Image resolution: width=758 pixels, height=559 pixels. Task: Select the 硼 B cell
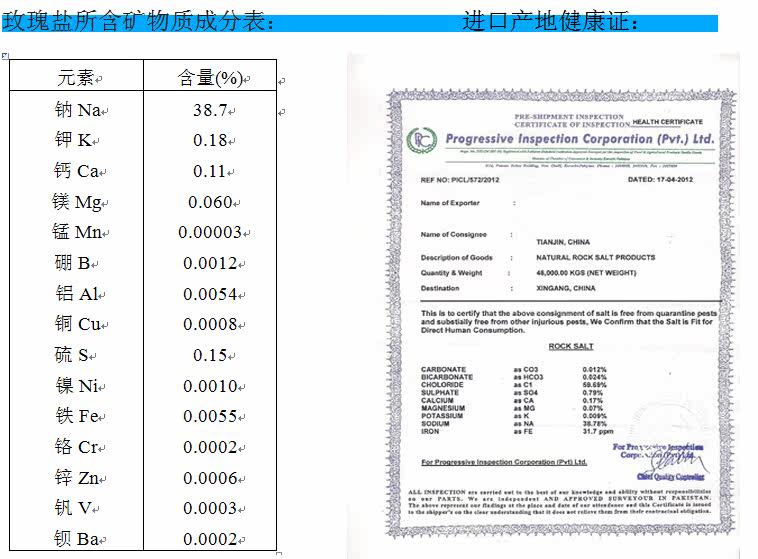(x=73, y=263)
